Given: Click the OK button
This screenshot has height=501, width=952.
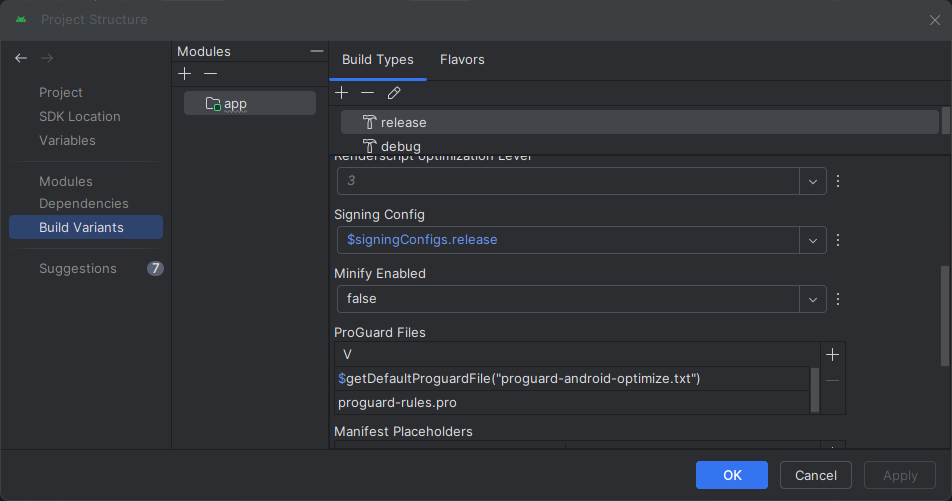Looking at the screenshot, I should pyautogui.click(x=732, y=475).
